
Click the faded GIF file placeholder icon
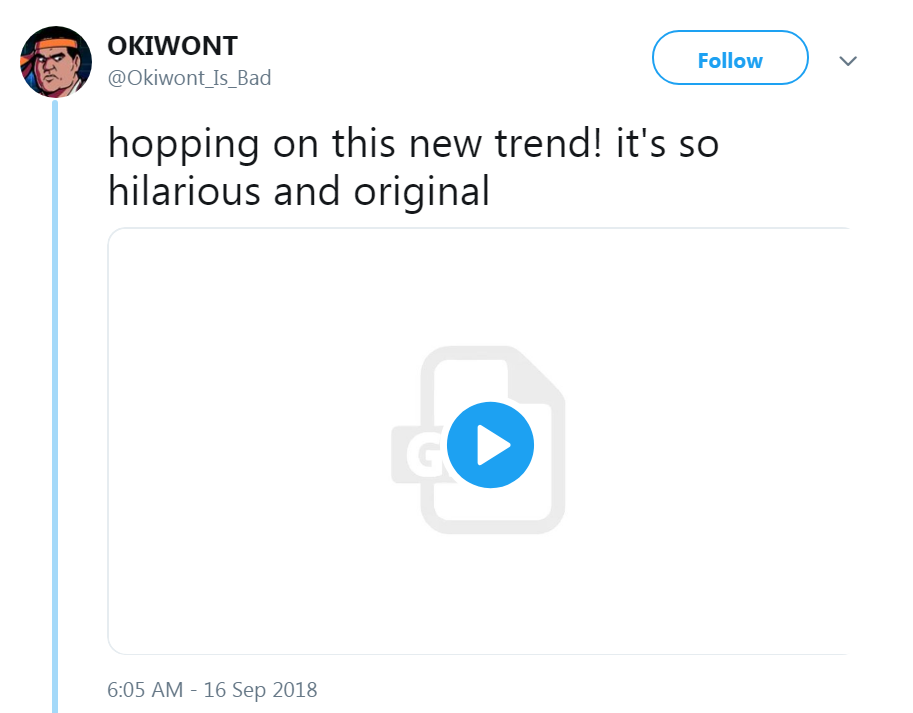[479, 439]
